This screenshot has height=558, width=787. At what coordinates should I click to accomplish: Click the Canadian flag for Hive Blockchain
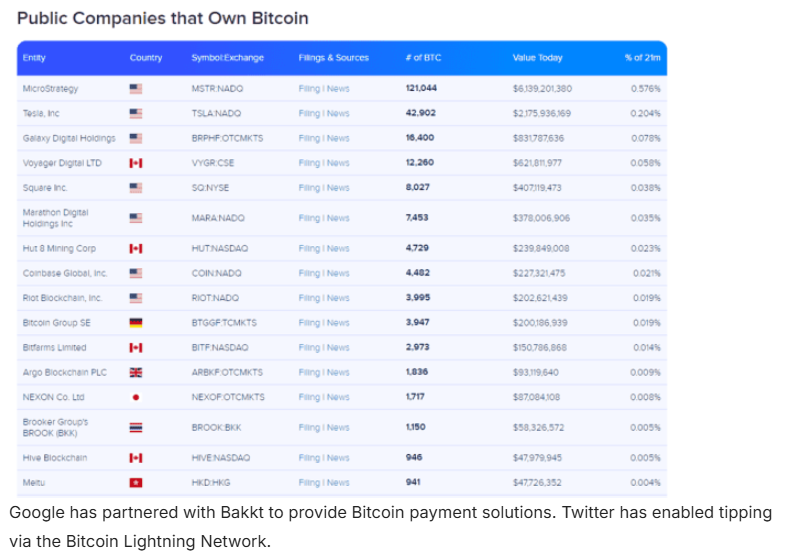pyautogui.click(x=136, y=457)
